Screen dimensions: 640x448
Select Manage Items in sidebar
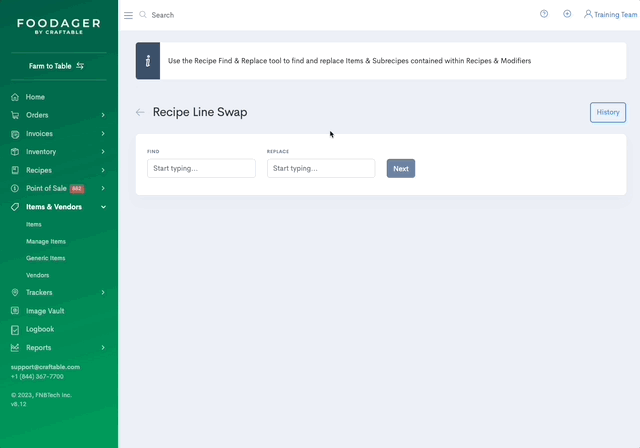coord(46,241)
